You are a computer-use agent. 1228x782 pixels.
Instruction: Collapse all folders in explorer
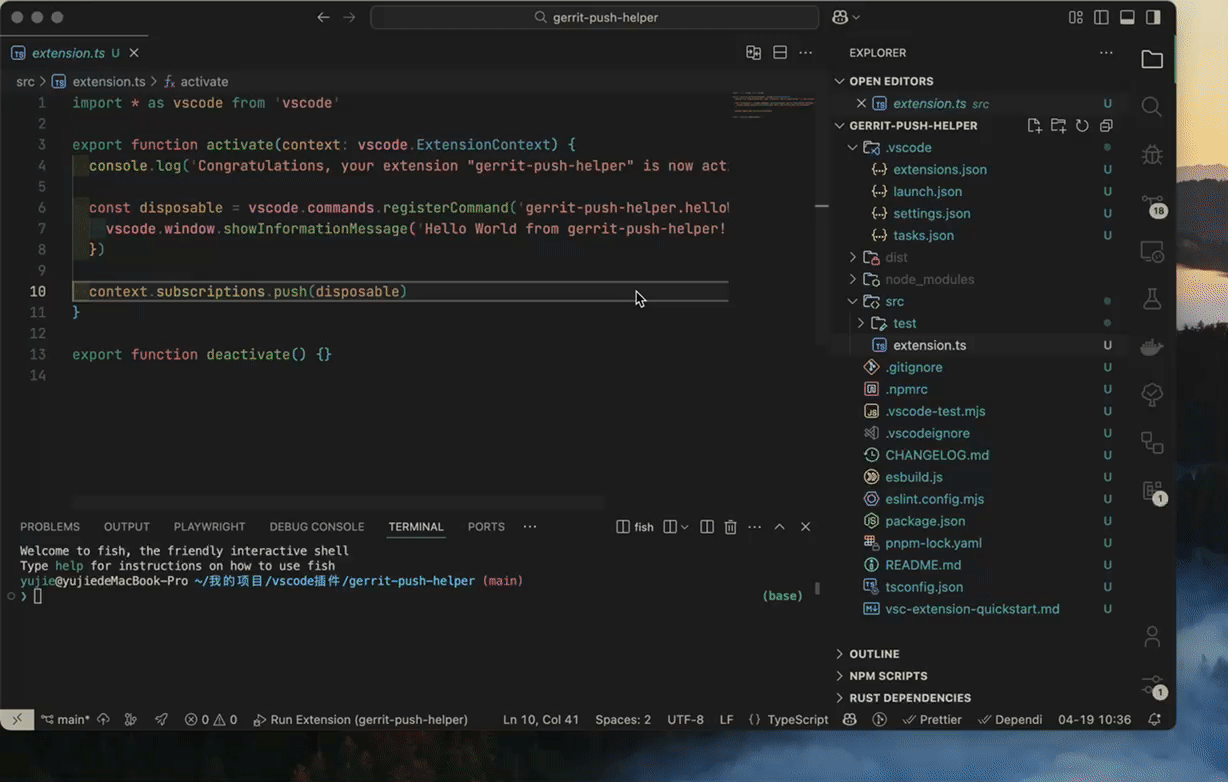click(x=1106, y=126)
